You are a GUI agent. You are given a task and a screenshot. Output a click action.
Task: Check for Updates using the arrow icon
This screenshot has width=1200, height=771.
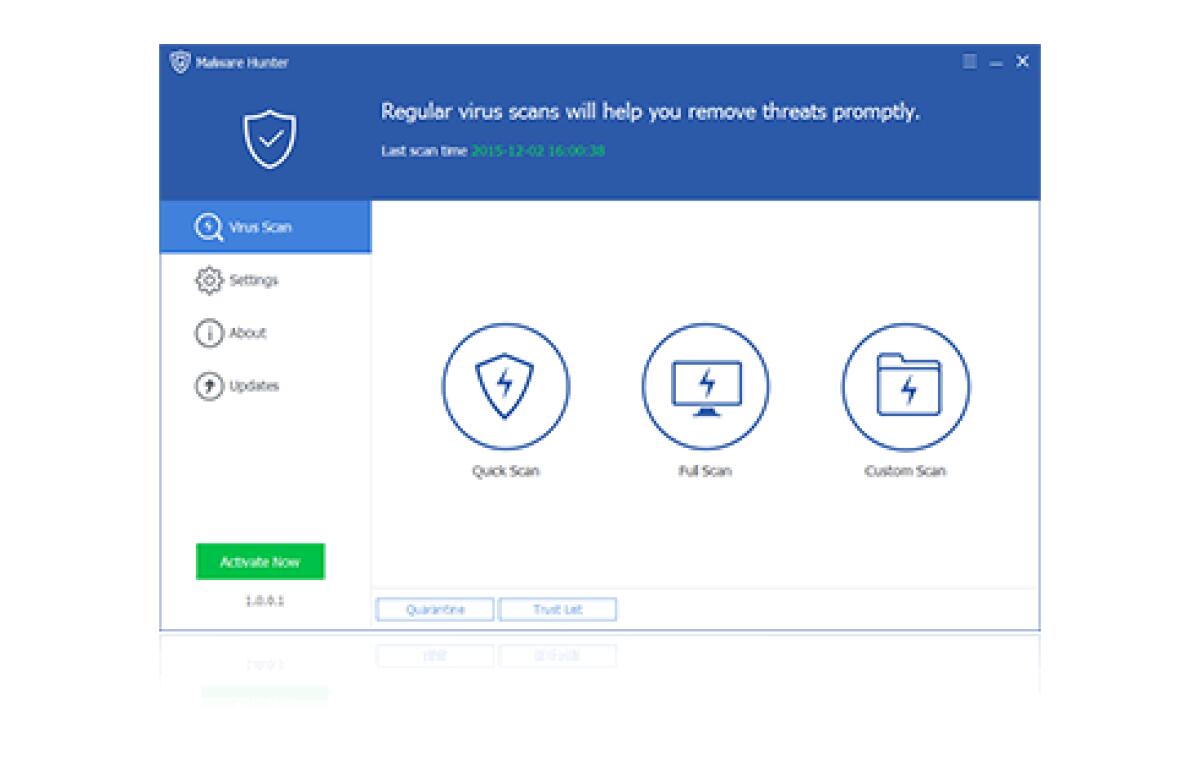(208, 385)
